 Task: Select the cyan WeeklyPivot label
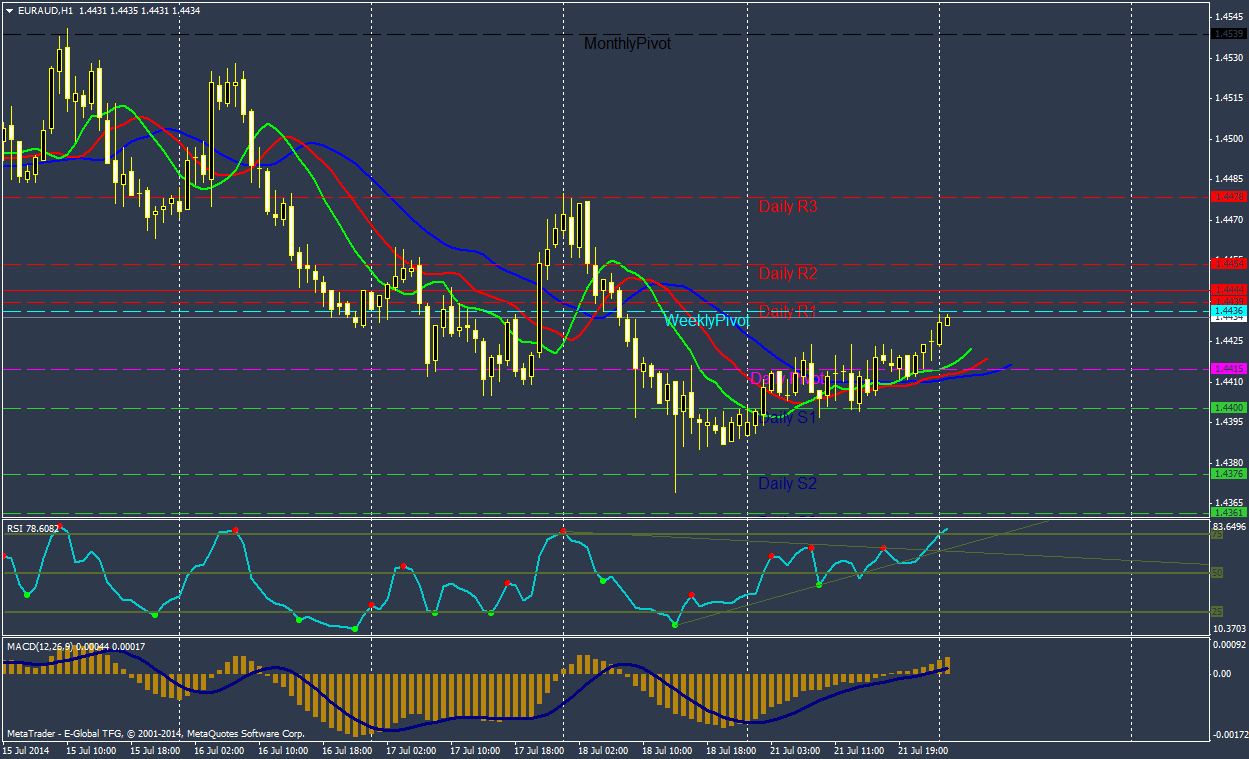[706, 320]
